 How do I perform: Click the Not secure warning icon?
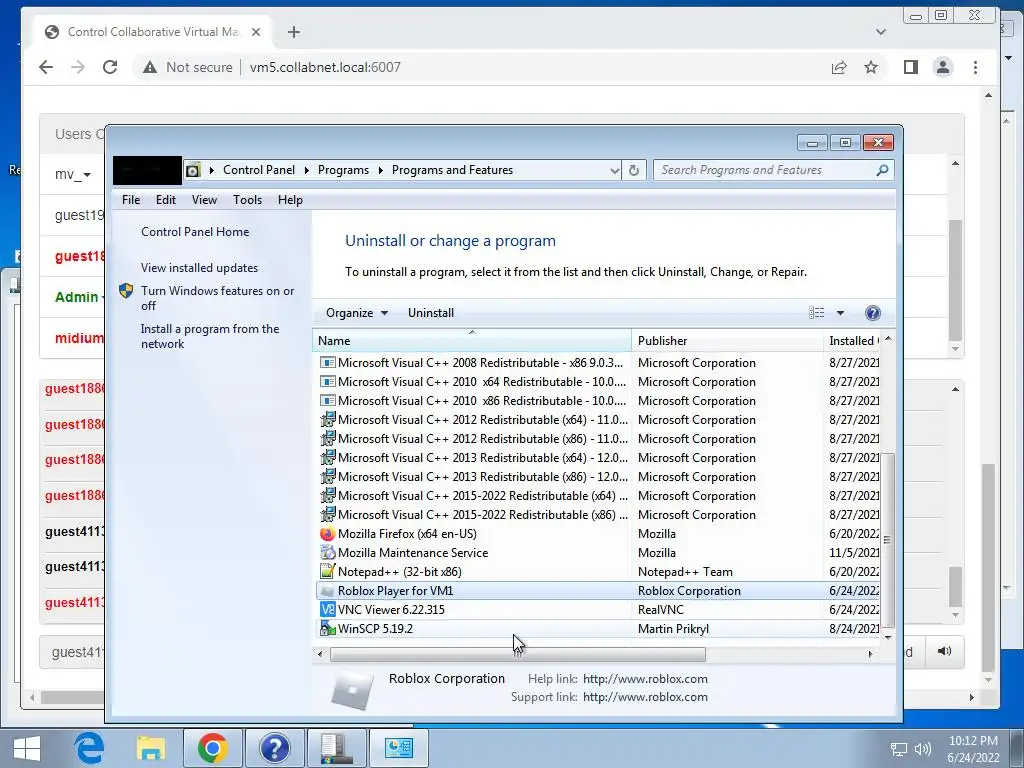coord(150,67)
